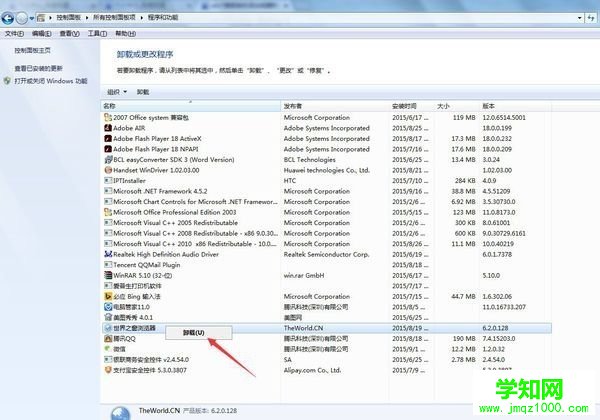This screenshot has width=600, height=420.
Task: Open the 帮助(H) menu
Action: click(126, 34)
